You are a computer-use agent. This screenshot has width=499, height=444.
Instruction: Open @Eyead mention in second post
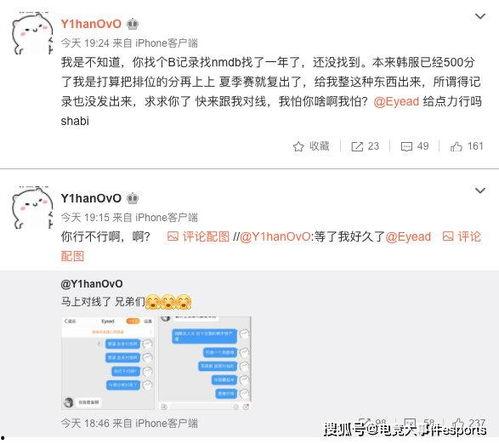tap(408, 237)
